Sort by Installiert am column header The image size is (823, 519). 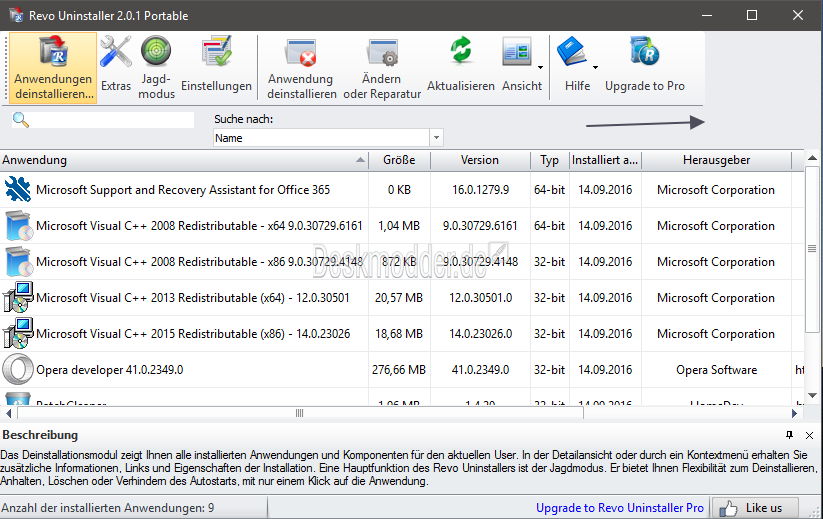click(x=605, y=160)
